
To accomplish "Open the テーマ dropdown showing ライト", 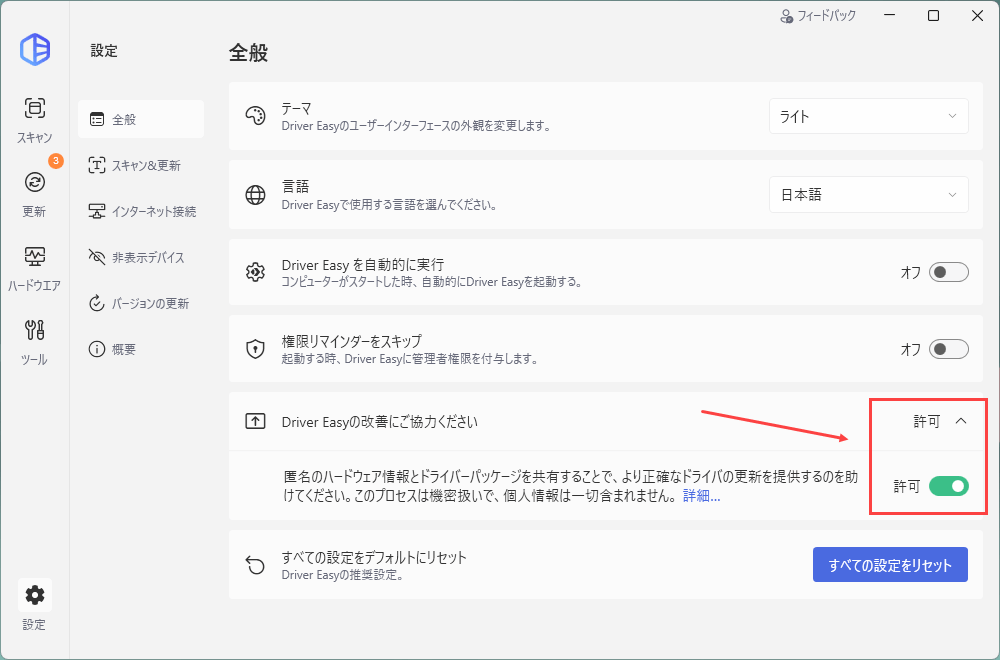I will click(869, 116).
